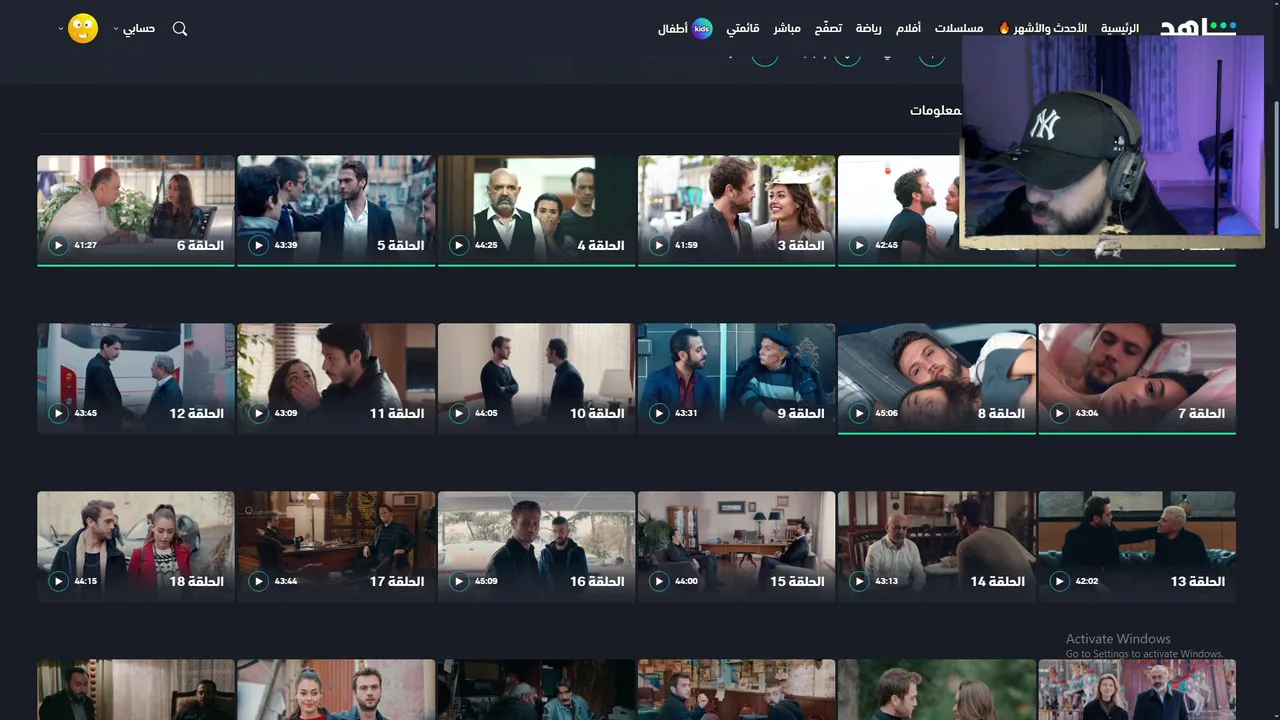Click the purple kids badge icon
The height and width of the screenshot is (720, 1280).
click(702, 29)
